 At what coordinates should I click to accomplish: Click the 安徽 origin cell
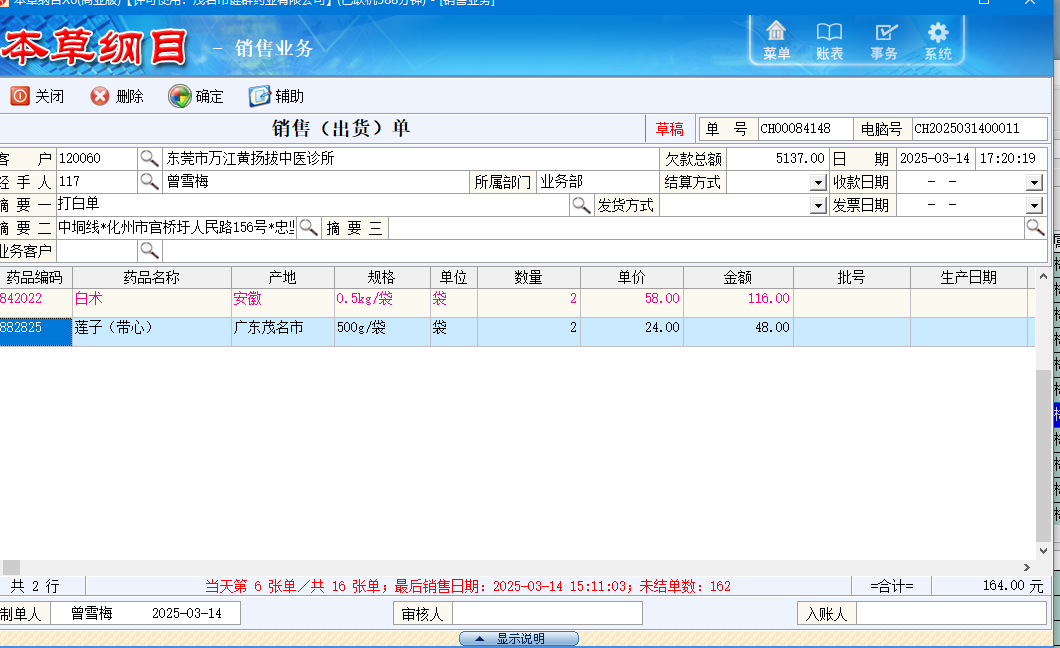click(x=283, y=303)
